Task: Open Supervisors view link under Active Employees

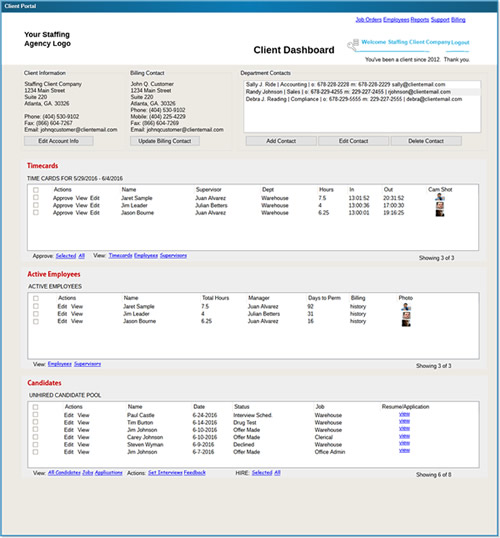Action: [88, 364]
